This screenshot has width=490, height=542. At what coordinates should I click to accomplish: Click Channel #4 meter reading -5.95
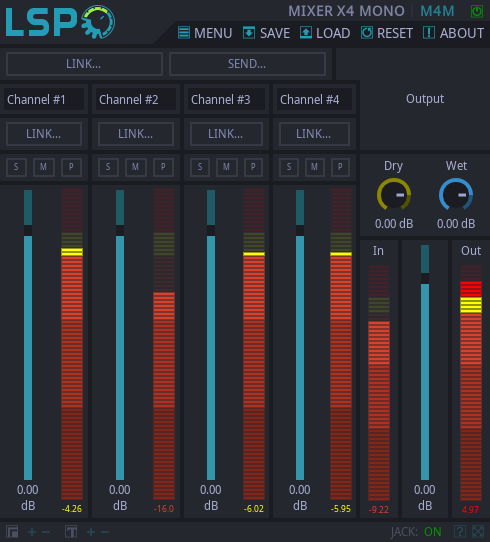(x=341, y=509)
